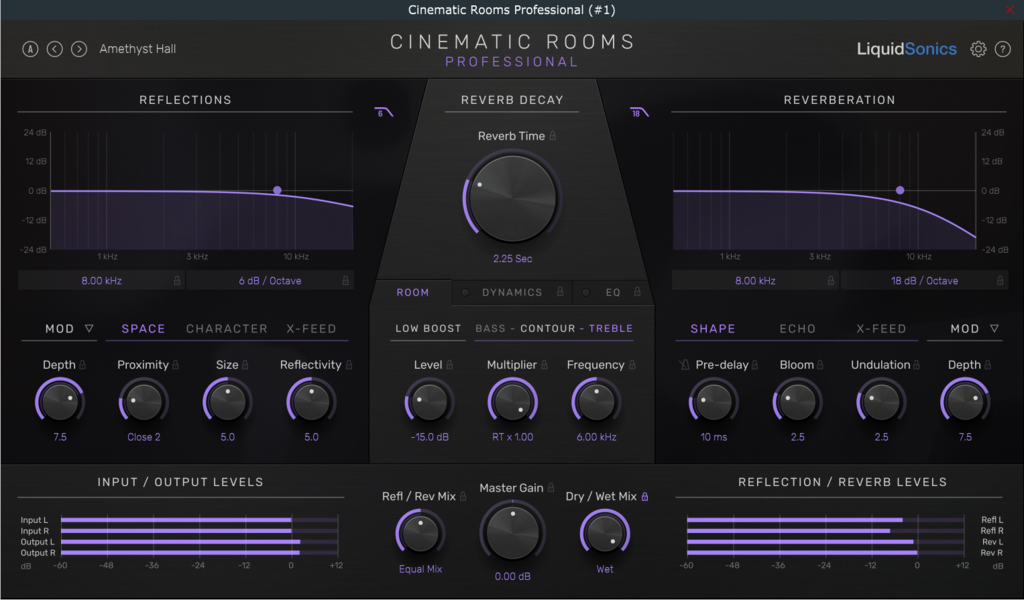The width and height of the screenshot is (1024, 600).
Task: Click the Master Gain knob
Action: click(x=513, y=532)
